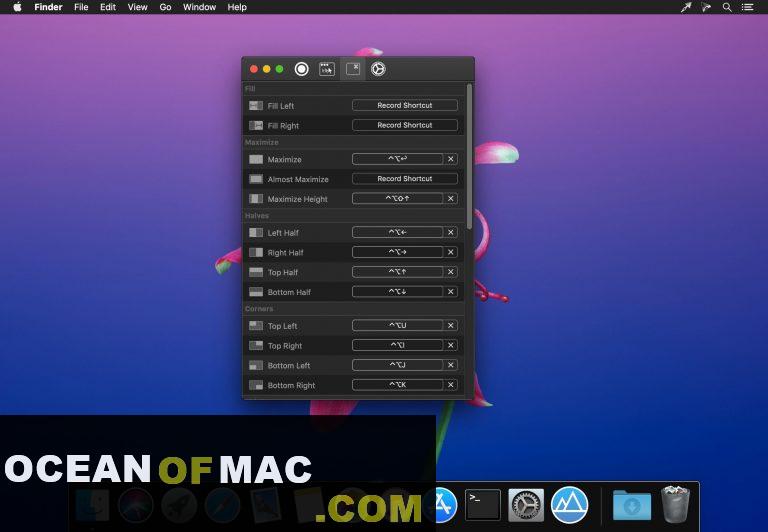
Task: Open the Edit menu
Action: pyautogui.click(x=108, y=7)
